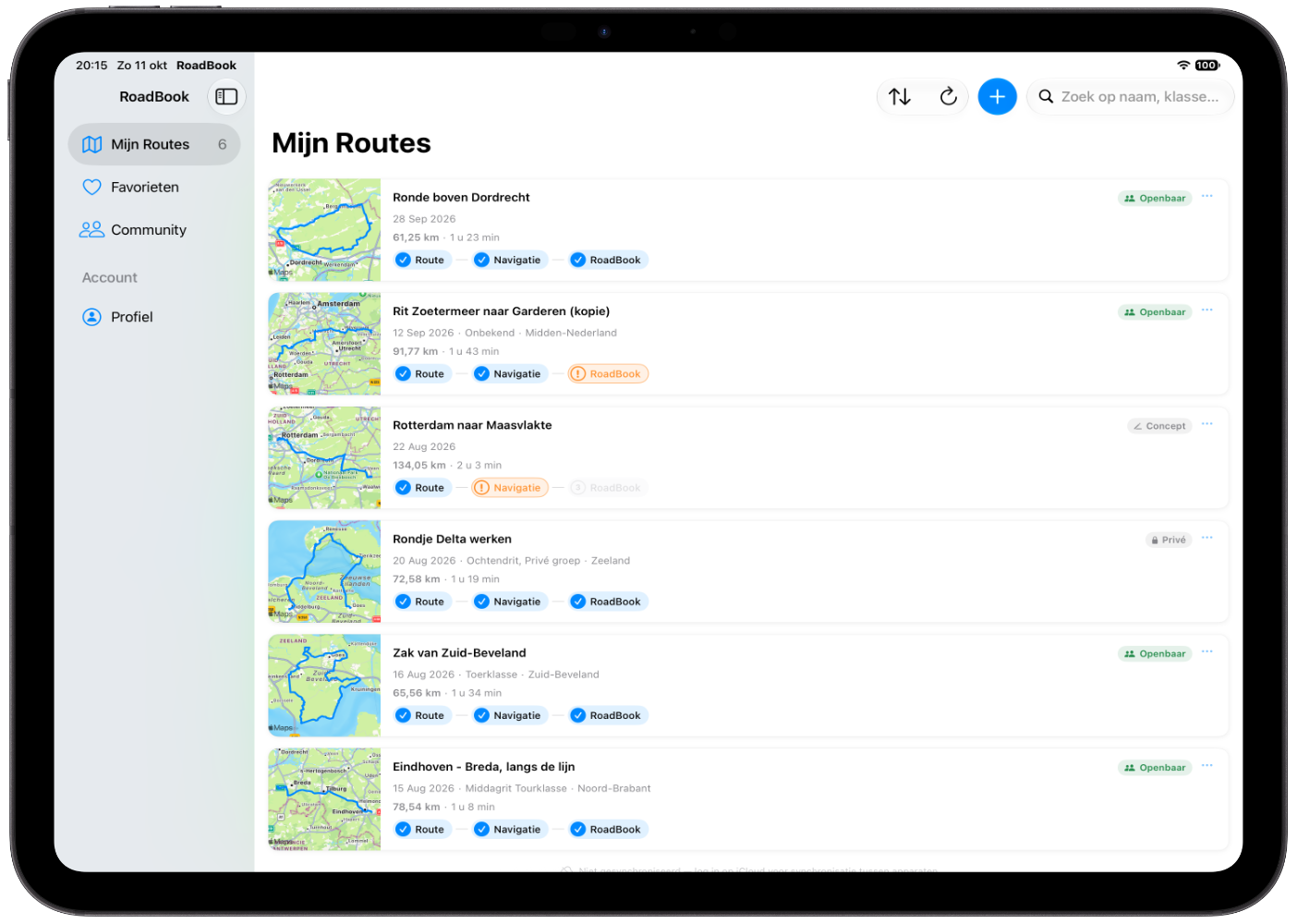
Task: Open route titled Zak van Zuid-Beveland
Action: [459, 653]
